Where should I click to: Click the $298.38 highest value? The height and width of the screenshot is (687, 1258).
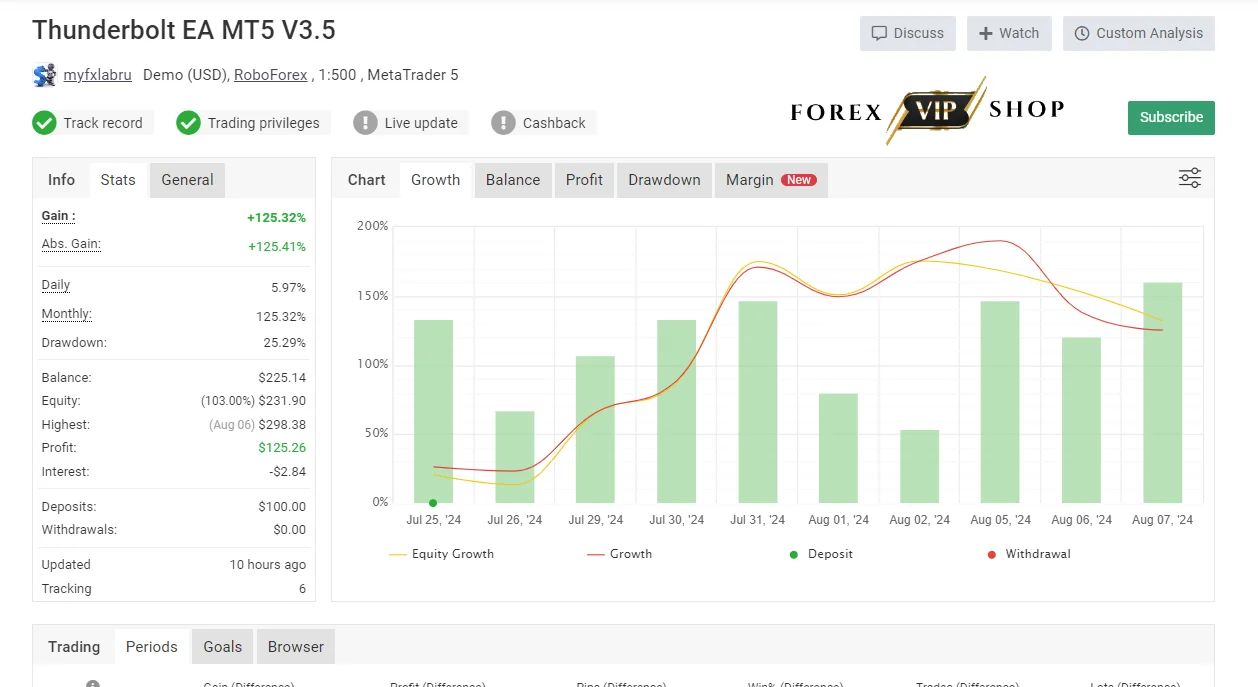pos(282,425)
